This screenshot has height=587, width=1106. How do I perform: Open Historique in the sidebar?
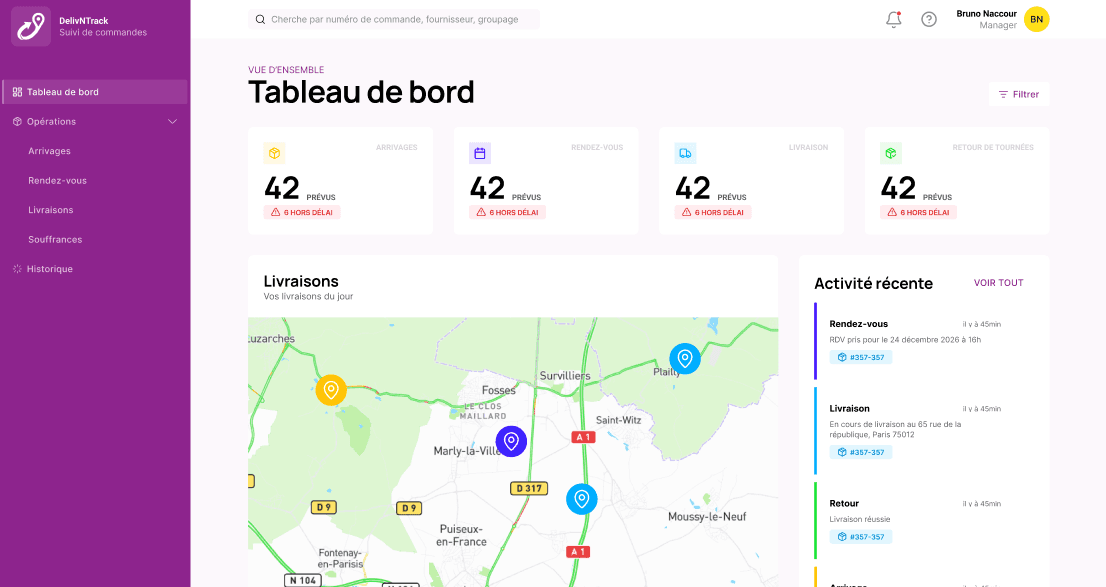(x=49, y=269)
